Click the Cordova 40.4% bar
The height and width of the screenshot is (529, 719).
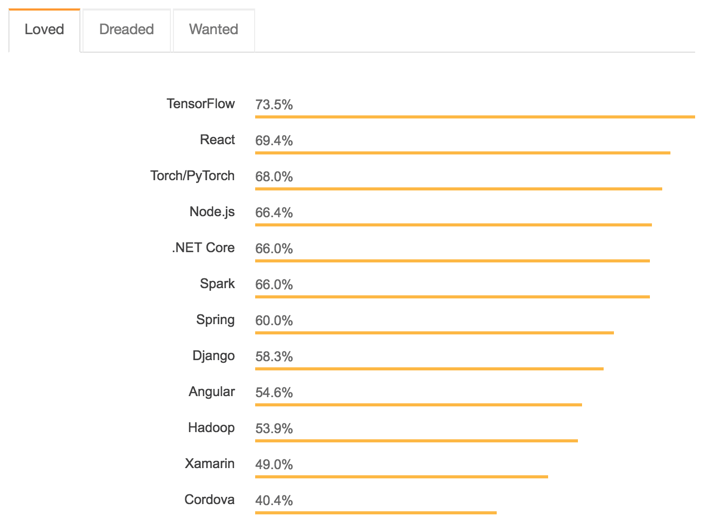pos(375,513)
